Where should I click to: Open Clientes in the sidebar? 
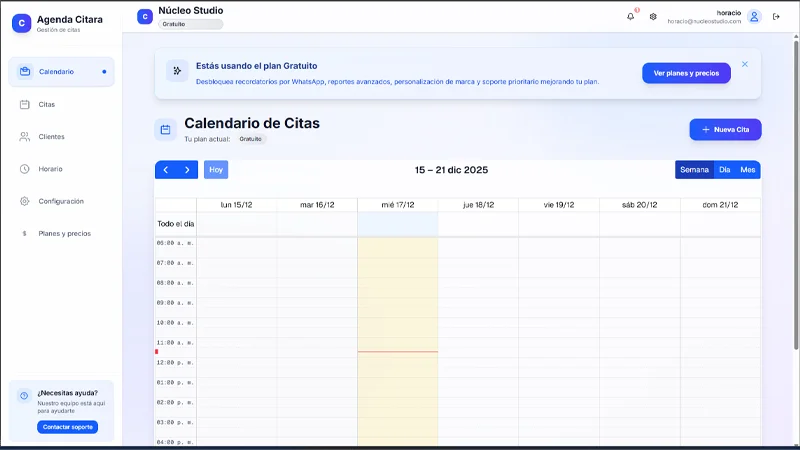click(61, 137)
